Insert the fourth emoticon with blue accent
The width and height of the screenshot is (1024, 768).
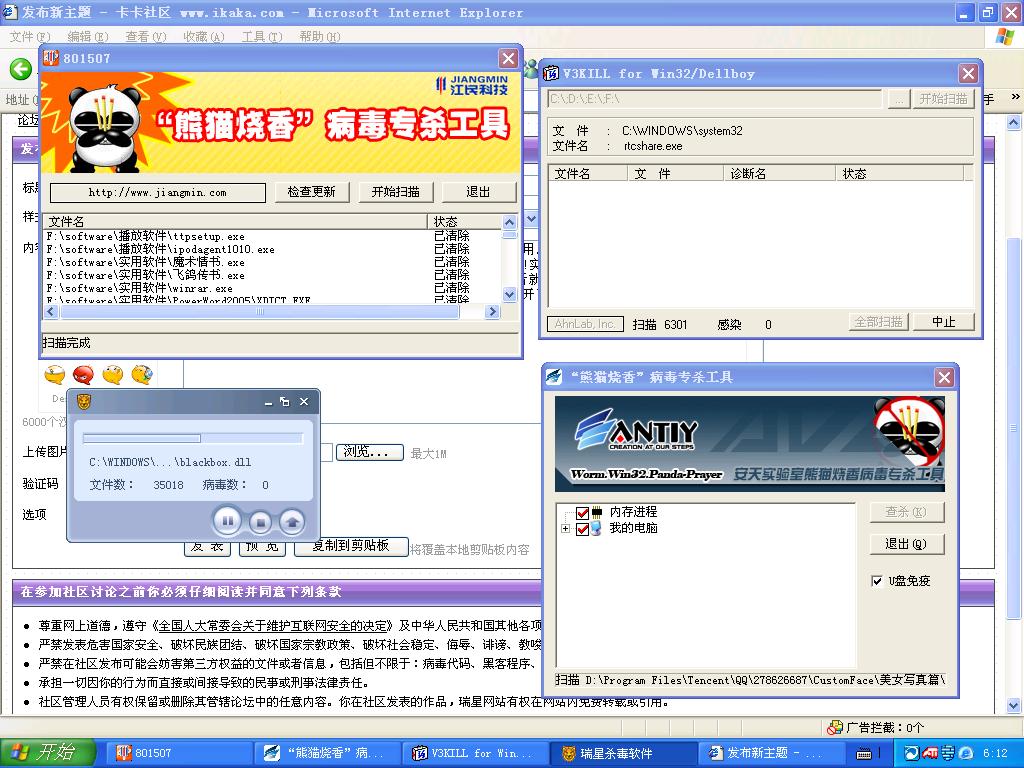pos(142,375)
